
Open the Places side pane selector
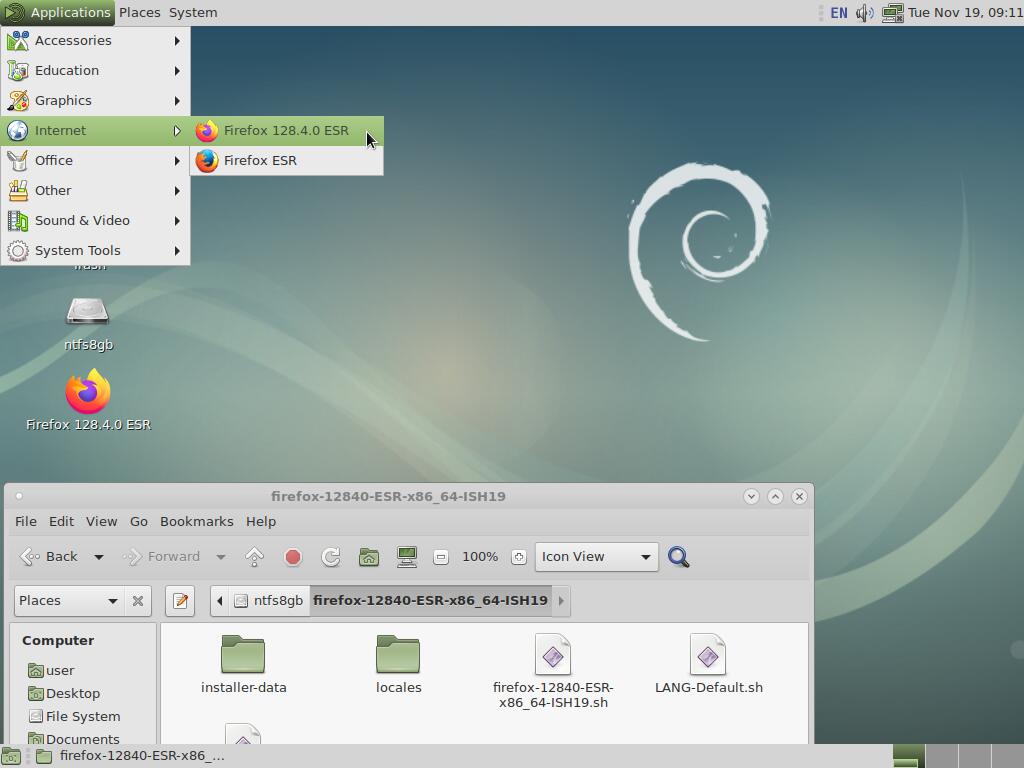(69, 601)
